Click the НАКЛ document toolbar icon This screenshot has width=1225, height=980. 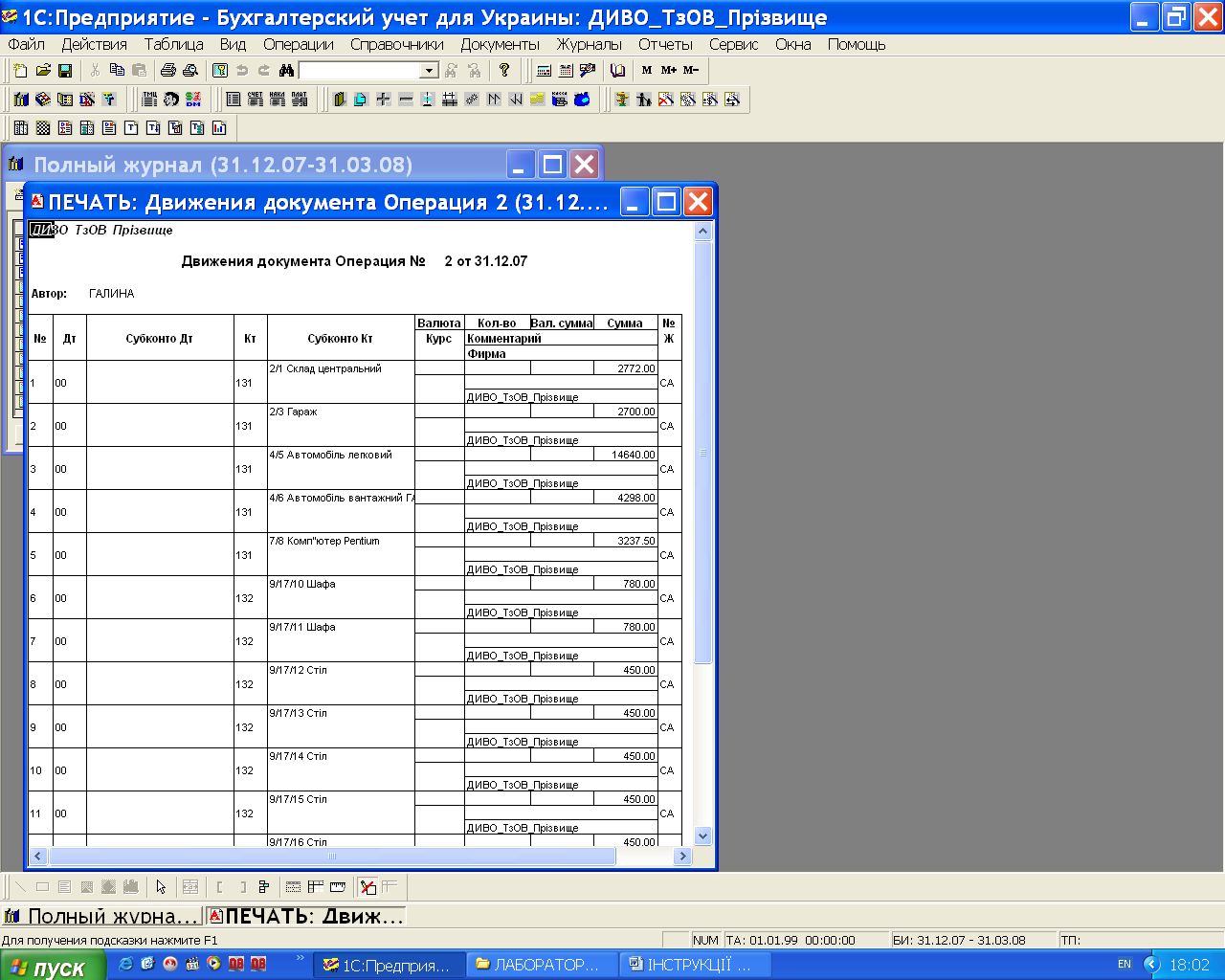tap(278, 99)
